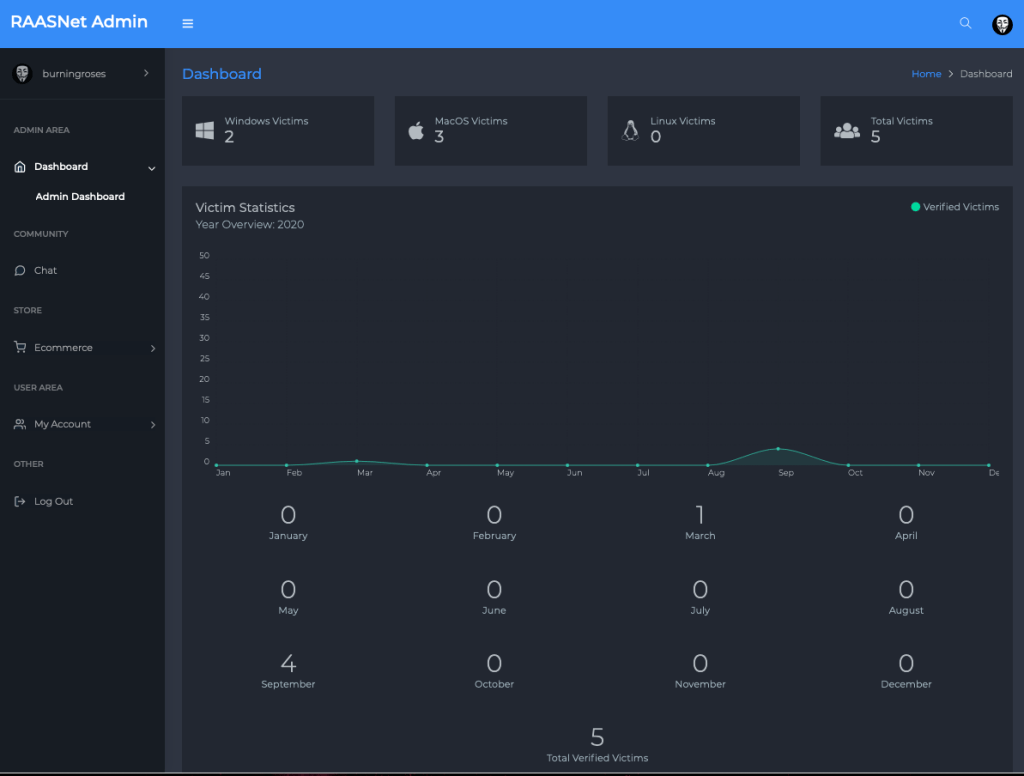Viewport: 1024px width, 776px height.
Task: Click the Log Out exit icon
Action: [x=19, y=501]
